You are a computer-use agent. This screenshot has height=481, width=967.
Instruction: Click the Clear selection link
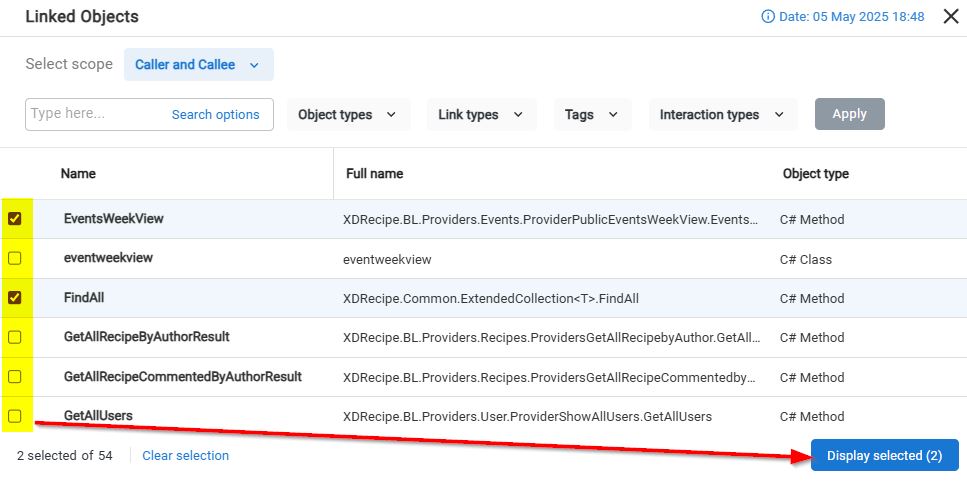tap(185, 456)
